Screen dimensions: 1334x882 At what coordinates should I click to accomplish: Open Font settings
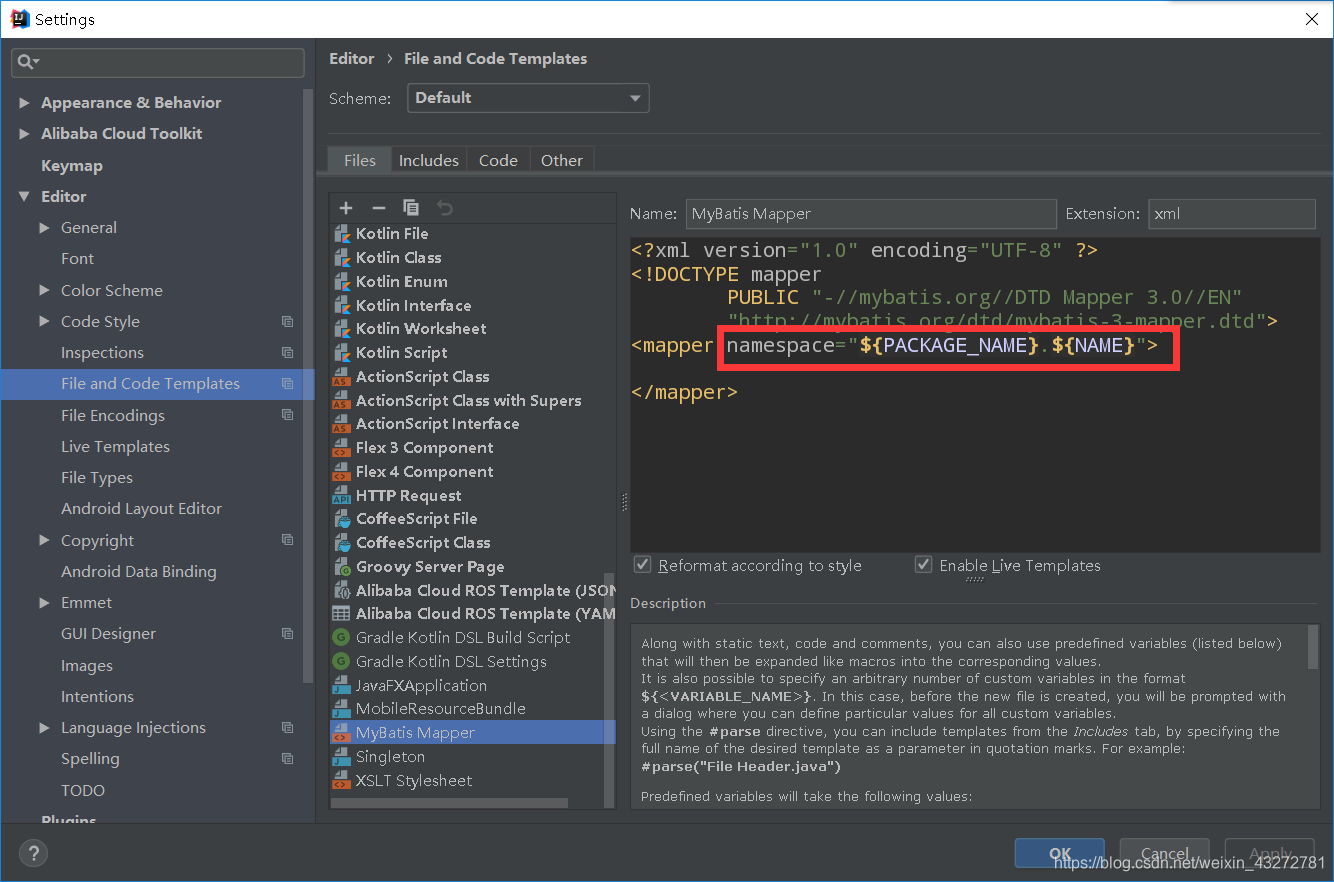click(x=77, y=259)
